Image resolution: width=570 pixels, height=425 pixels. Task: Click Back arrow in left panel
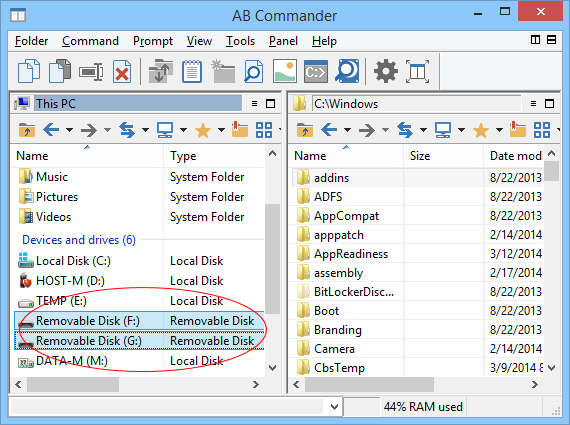(51, 129)
